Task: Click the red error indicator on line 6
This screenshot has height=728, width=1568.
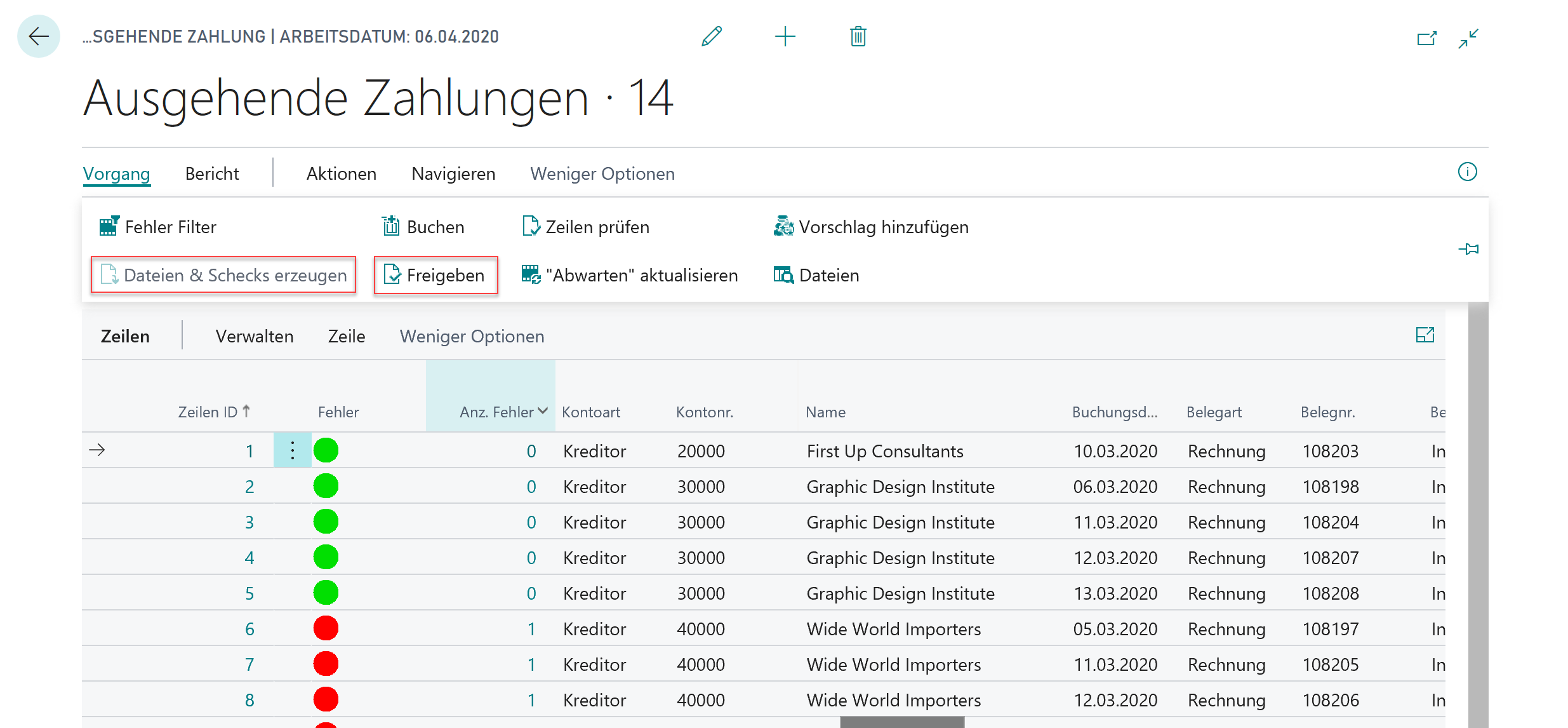Action: tap(326, 628)
